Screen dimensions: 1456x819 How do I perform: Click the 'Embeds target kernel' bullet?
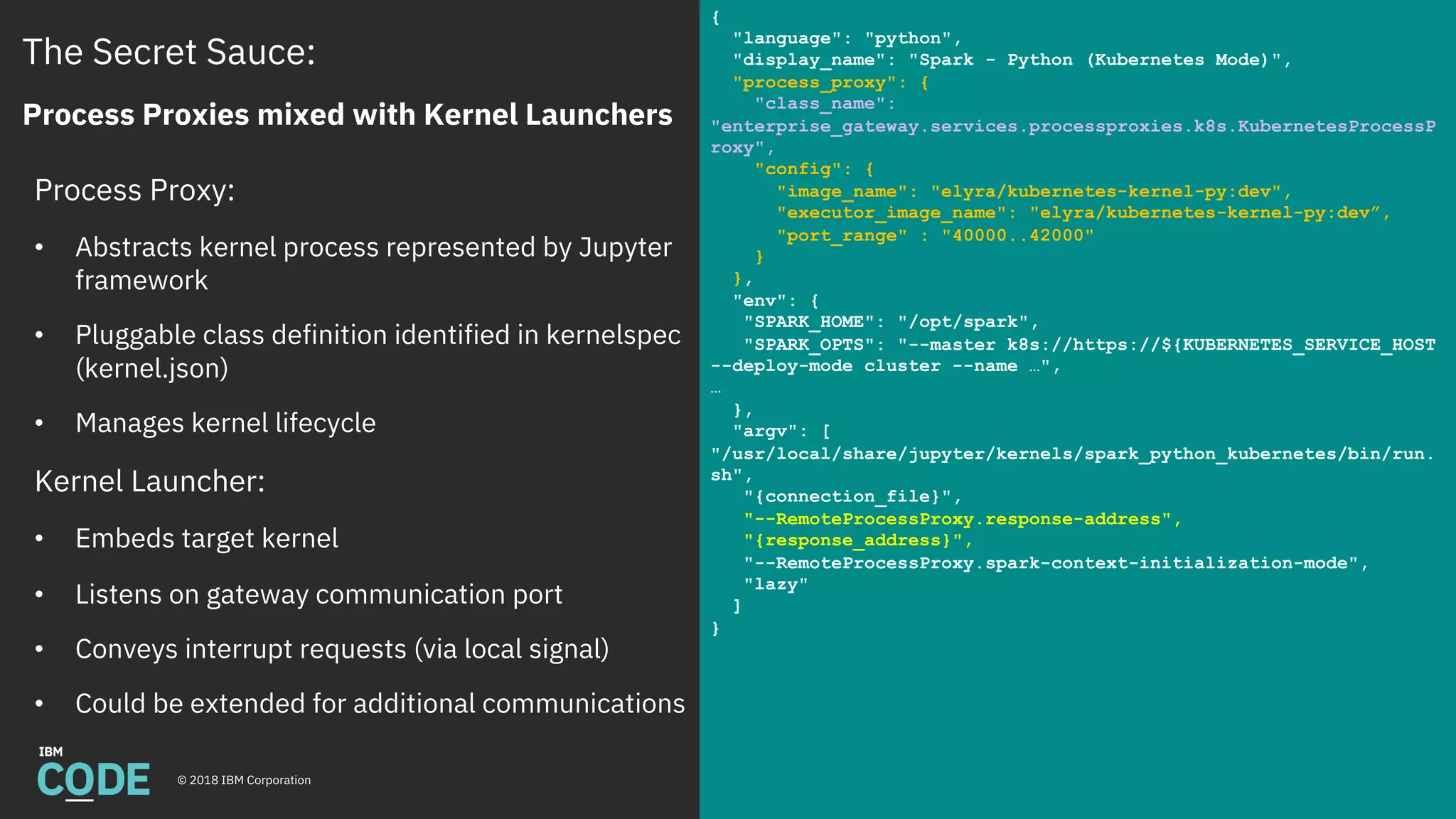[x=207, y=539]
